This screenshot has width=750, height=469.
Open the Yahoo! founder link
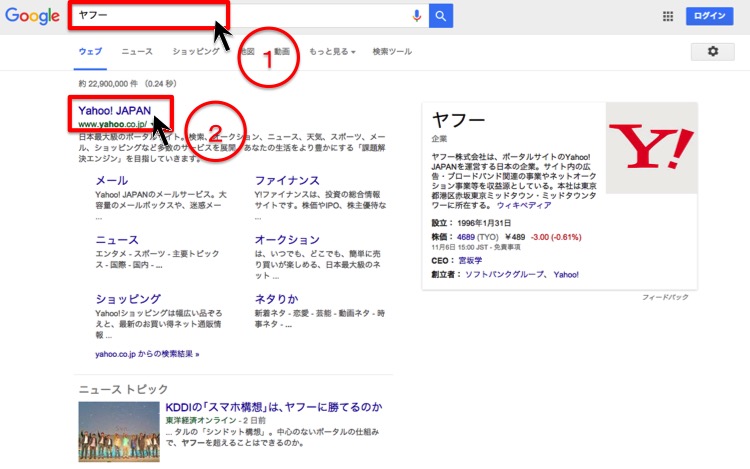pyautogui.click(x=566, y=275)
